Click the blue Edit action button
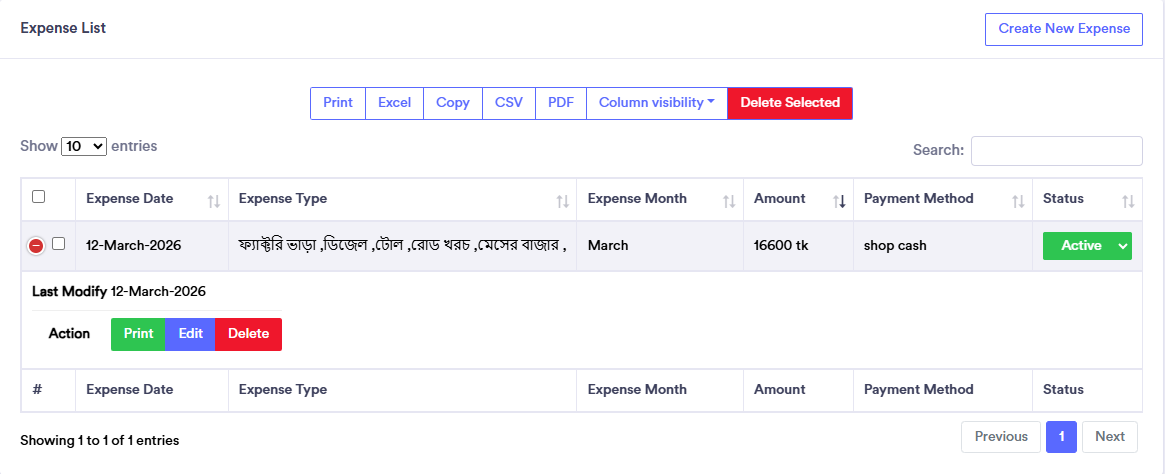 pyautogui.click(x=190, y=334)
